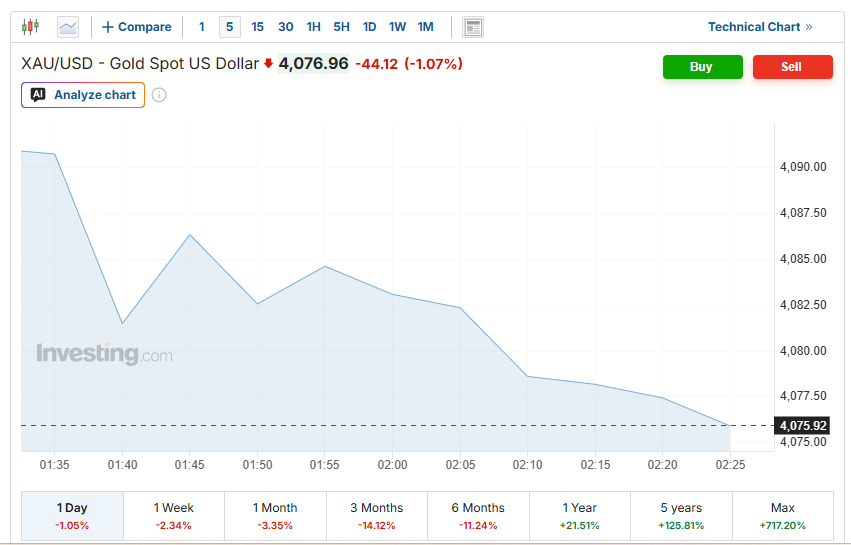Click the 02:05 time axis label

tap(460, 465)
